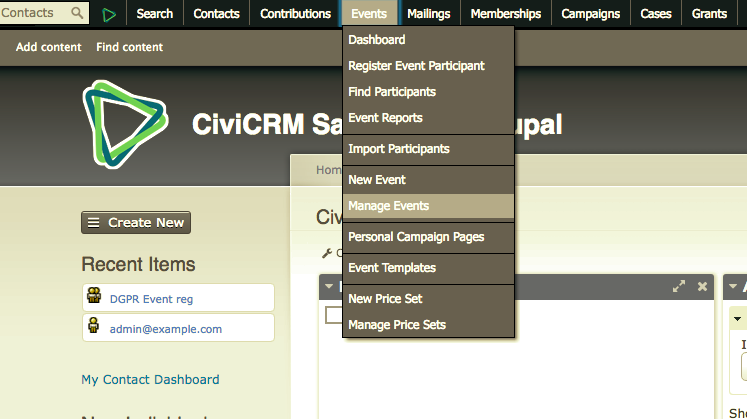Select Event Templates menu item
Screen dimensions: 747x419
428,268
